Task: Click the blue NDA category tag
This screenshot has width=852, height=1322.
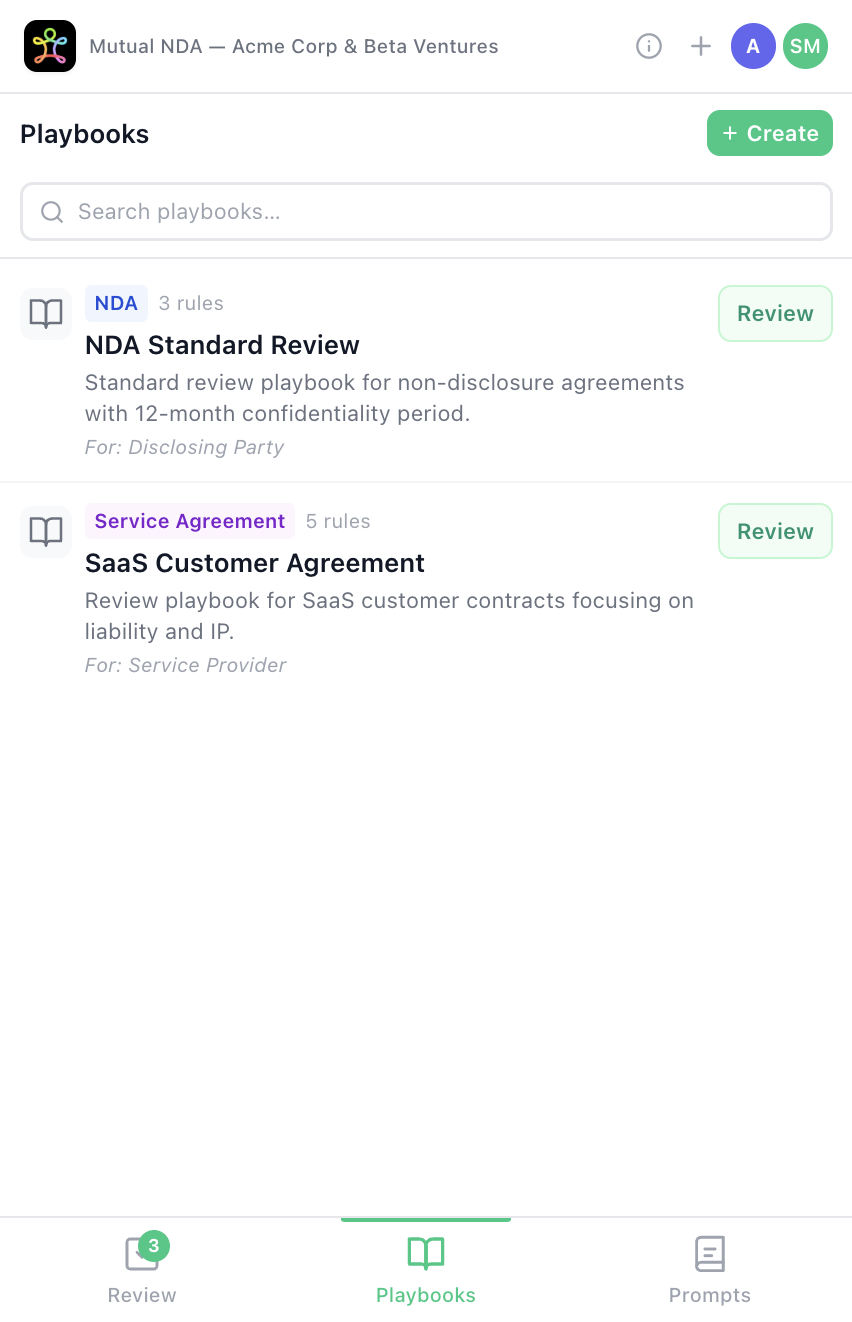Action: 116,303
